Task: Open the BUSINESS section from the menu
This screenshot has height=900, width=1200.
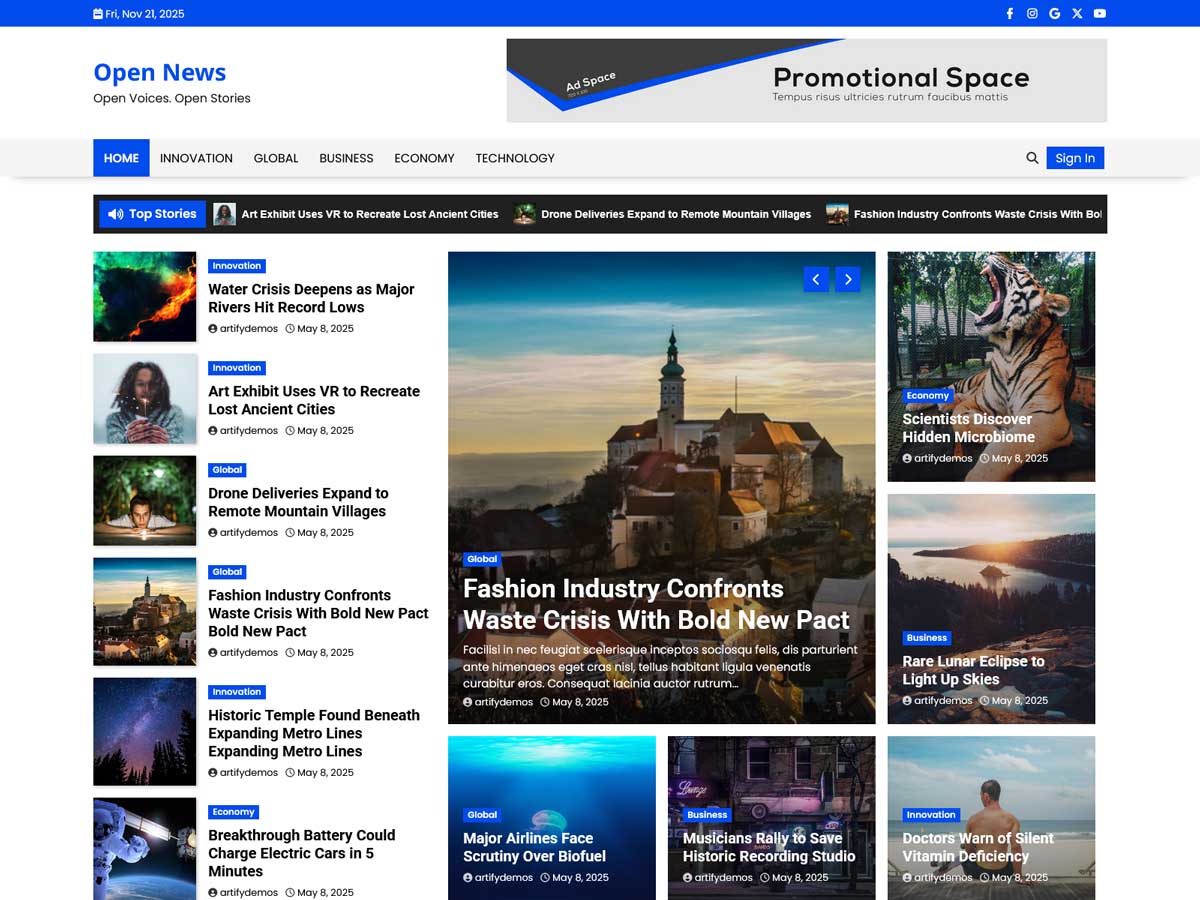Action: (x=346, y=158)
